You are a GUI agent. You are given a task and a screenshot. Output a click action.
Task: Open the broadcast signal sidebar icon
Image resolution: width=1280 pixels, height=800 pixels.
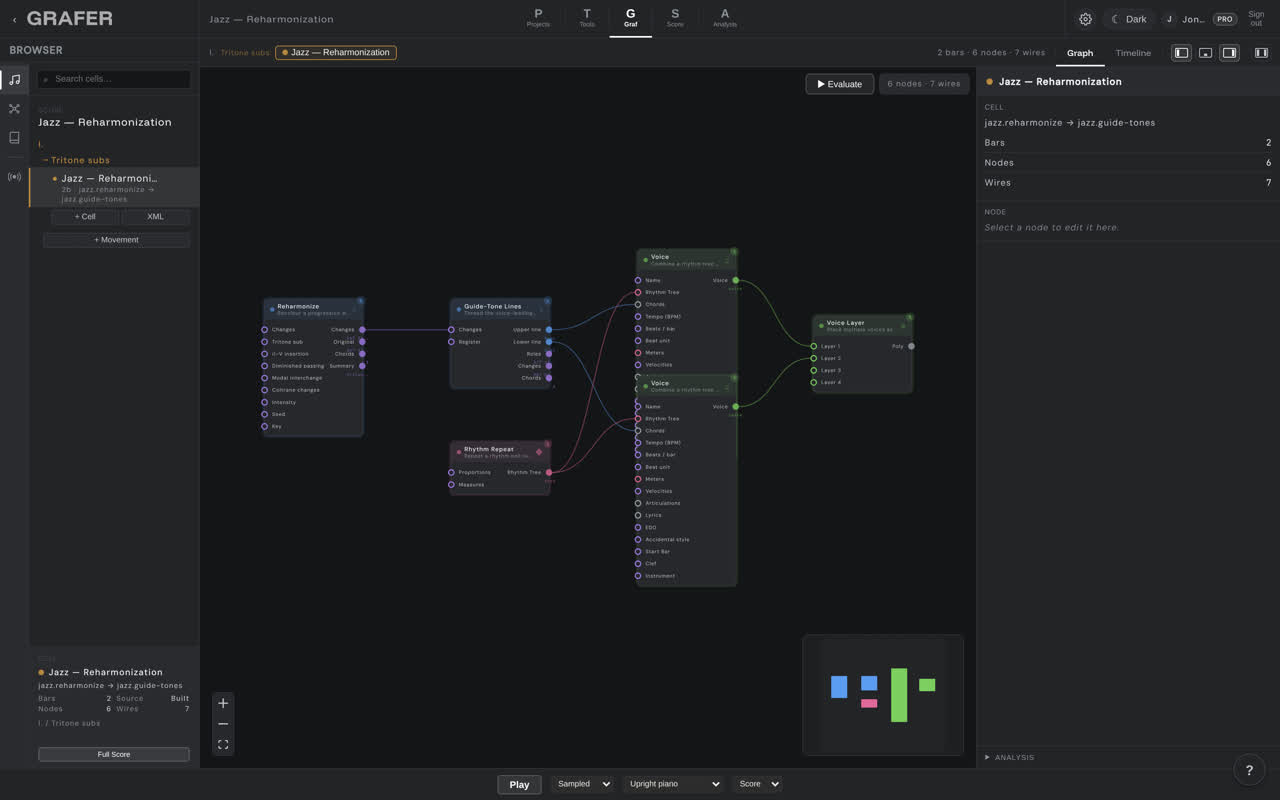pos(14,177)
